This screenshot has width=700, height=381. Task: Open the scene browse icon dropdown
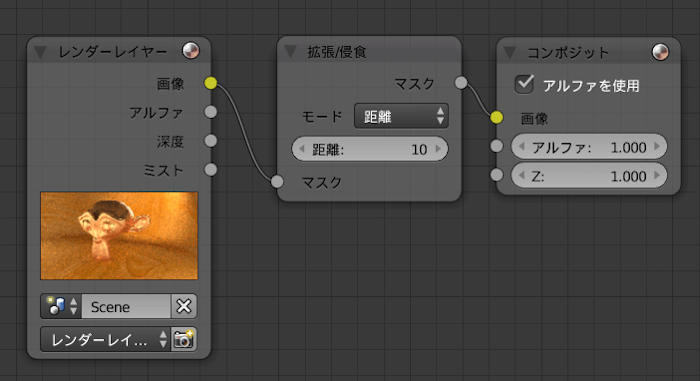[x=61, y=306]
